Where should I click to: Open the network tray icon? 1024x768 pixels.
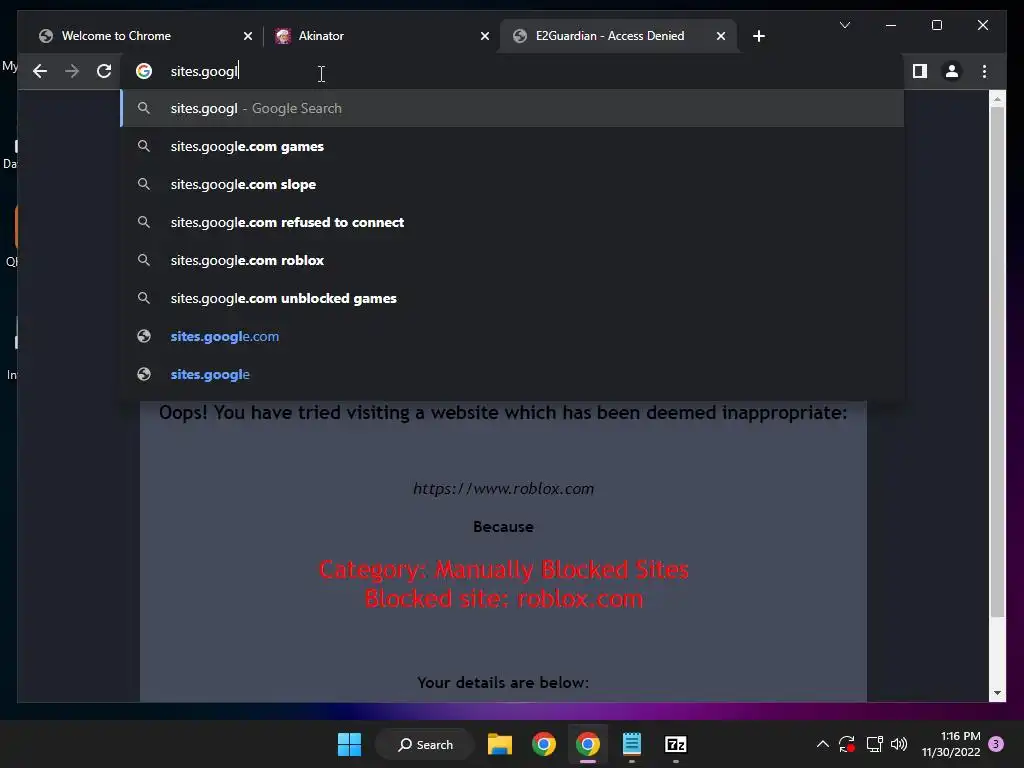click(874, 744)
